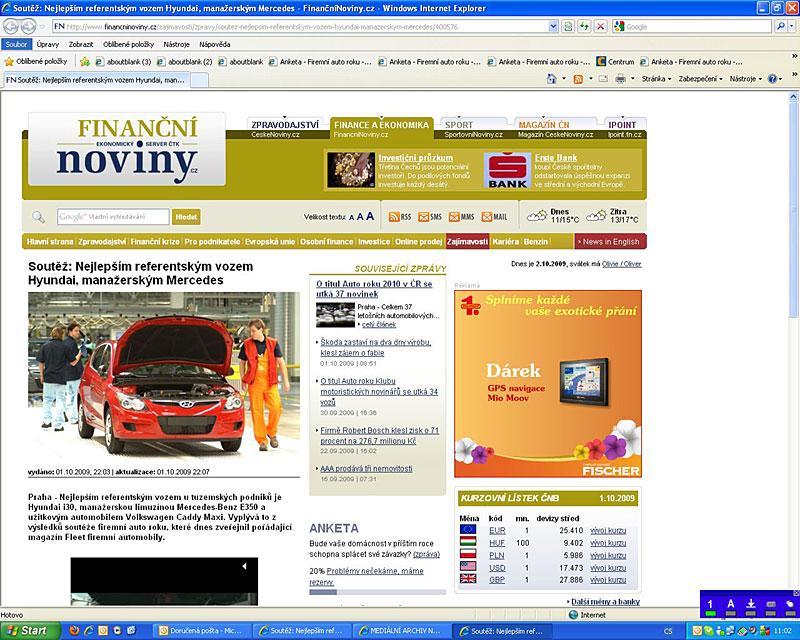Switch to the ZPRAVODAJSTVÍ site tab
This screenshot has width=800, height=640.
pyautogui.click(x=285, y=125)
